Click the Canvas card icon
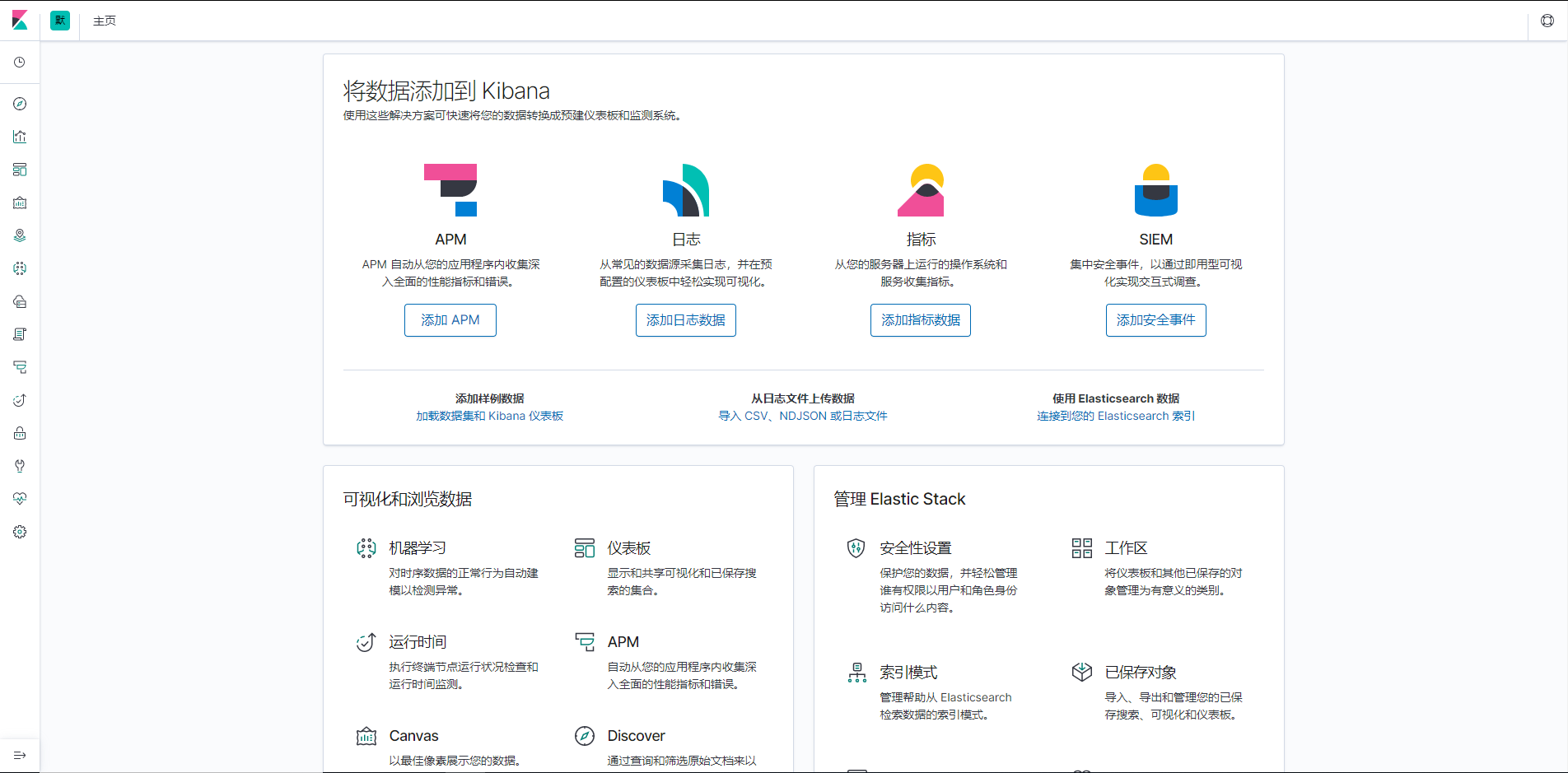1568x773 pixels. pos(366,736)
